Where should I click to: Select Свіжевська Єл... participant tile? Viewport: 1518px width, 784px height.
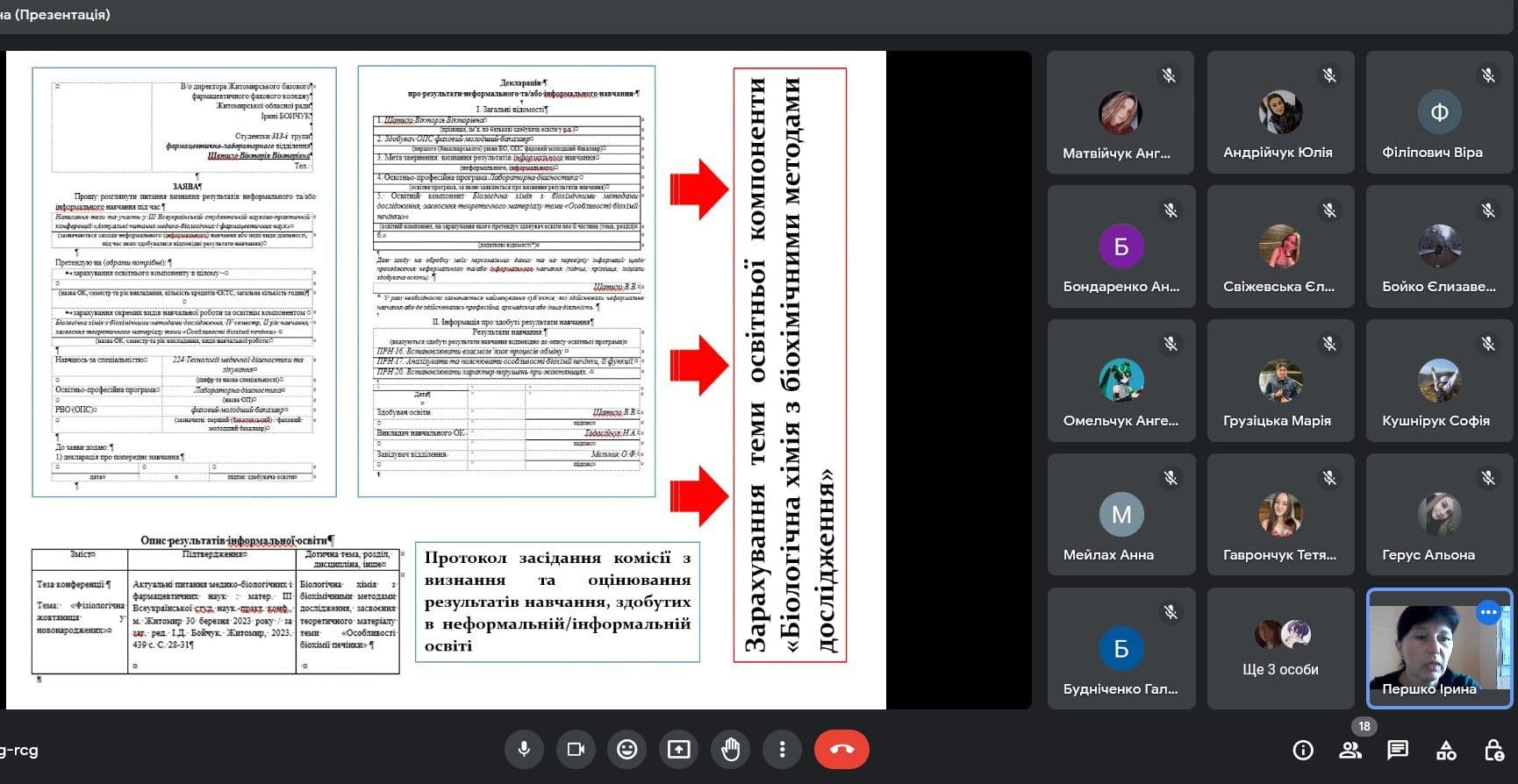tap(1280, 246)
